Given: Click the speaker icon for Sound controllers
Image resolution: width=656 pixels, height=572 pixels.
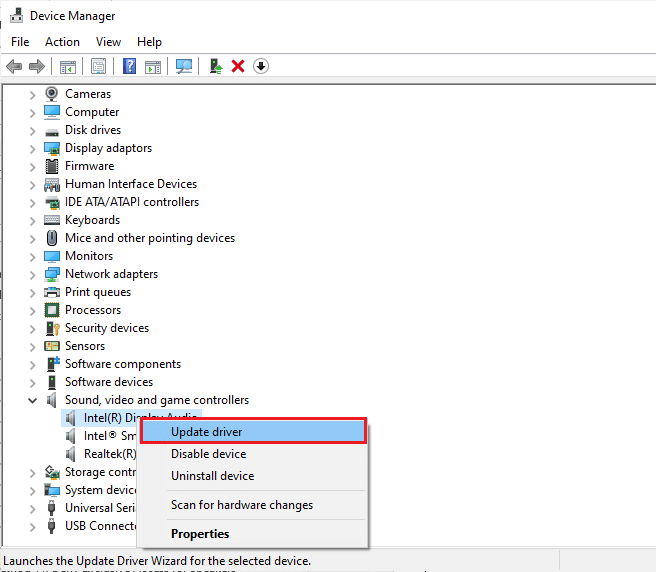Looking at the screenshot, I should point(51,400).
